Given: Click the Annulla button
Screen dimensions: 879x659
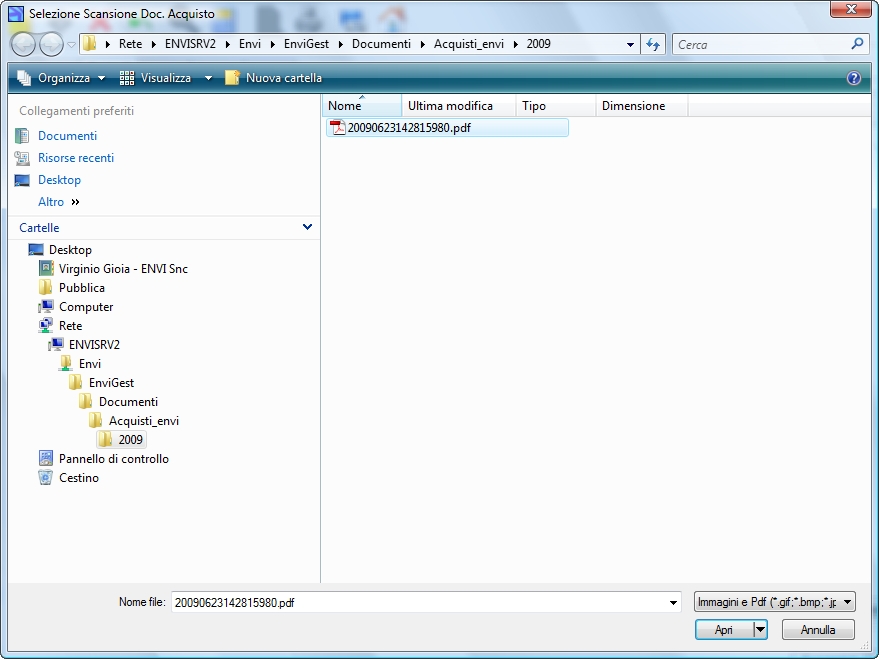Looking at the screenshot, I should click(x=818, y=630).
